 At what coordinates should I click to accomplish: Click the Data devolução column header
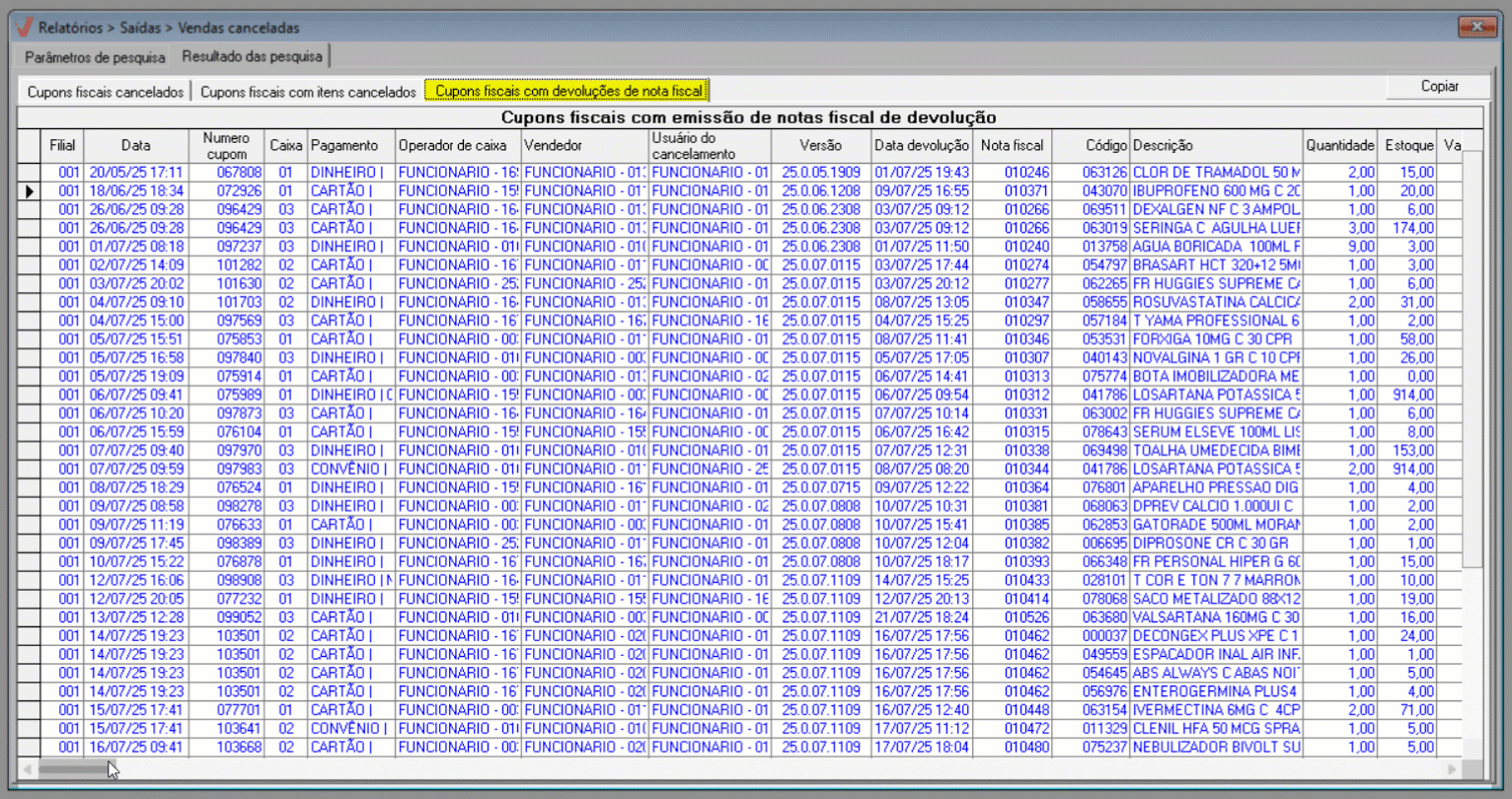coord(921,146)
